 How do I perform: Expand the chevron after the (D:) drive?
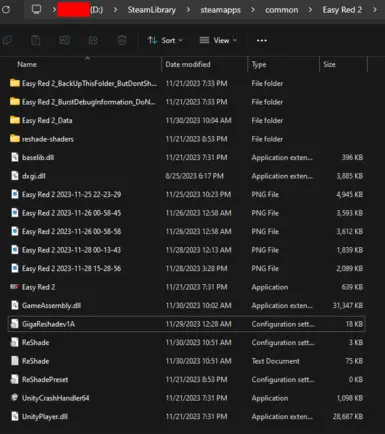coord(115,10)
